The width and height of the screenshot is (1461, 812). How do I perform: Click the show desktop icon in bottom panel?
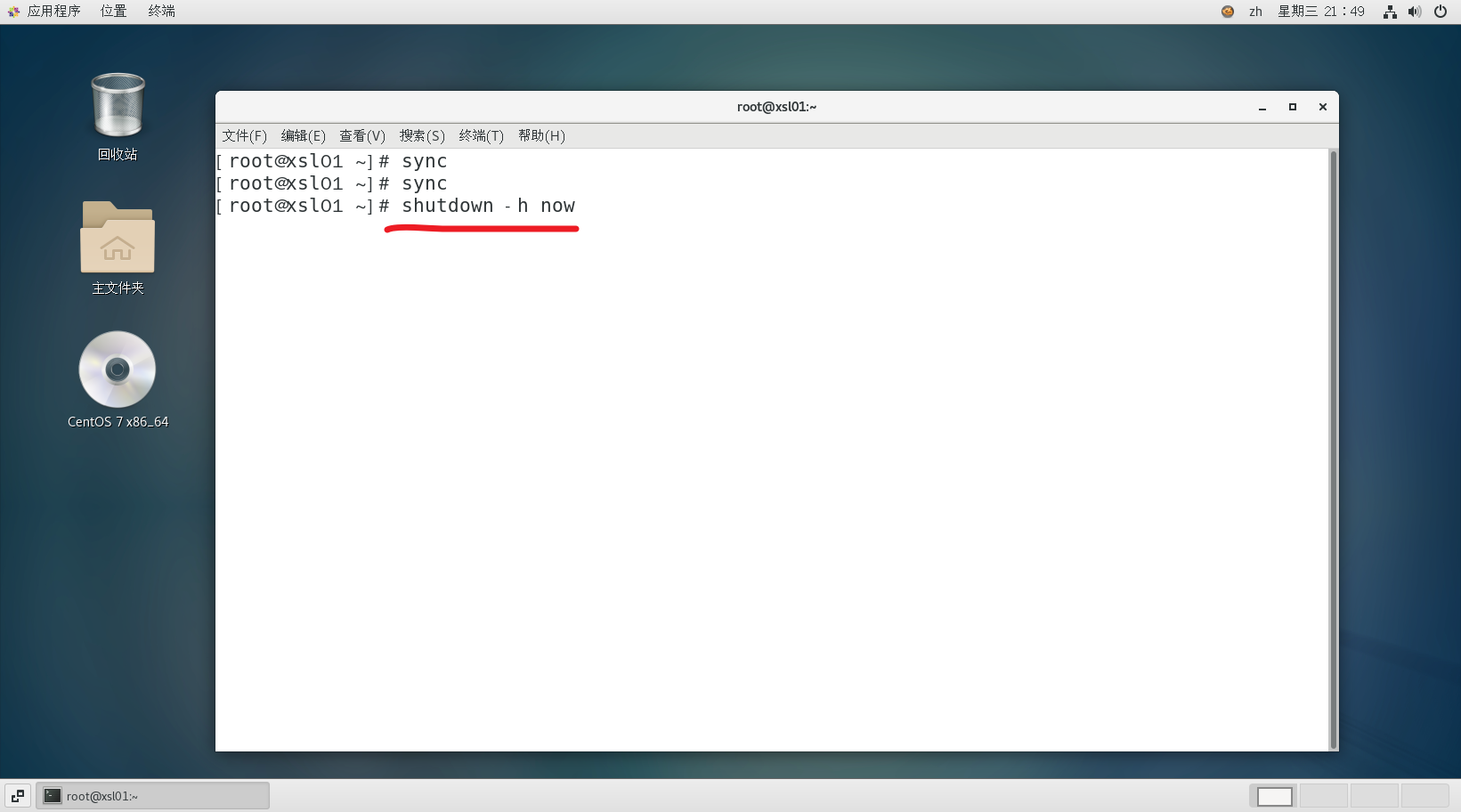click(18, 796)
